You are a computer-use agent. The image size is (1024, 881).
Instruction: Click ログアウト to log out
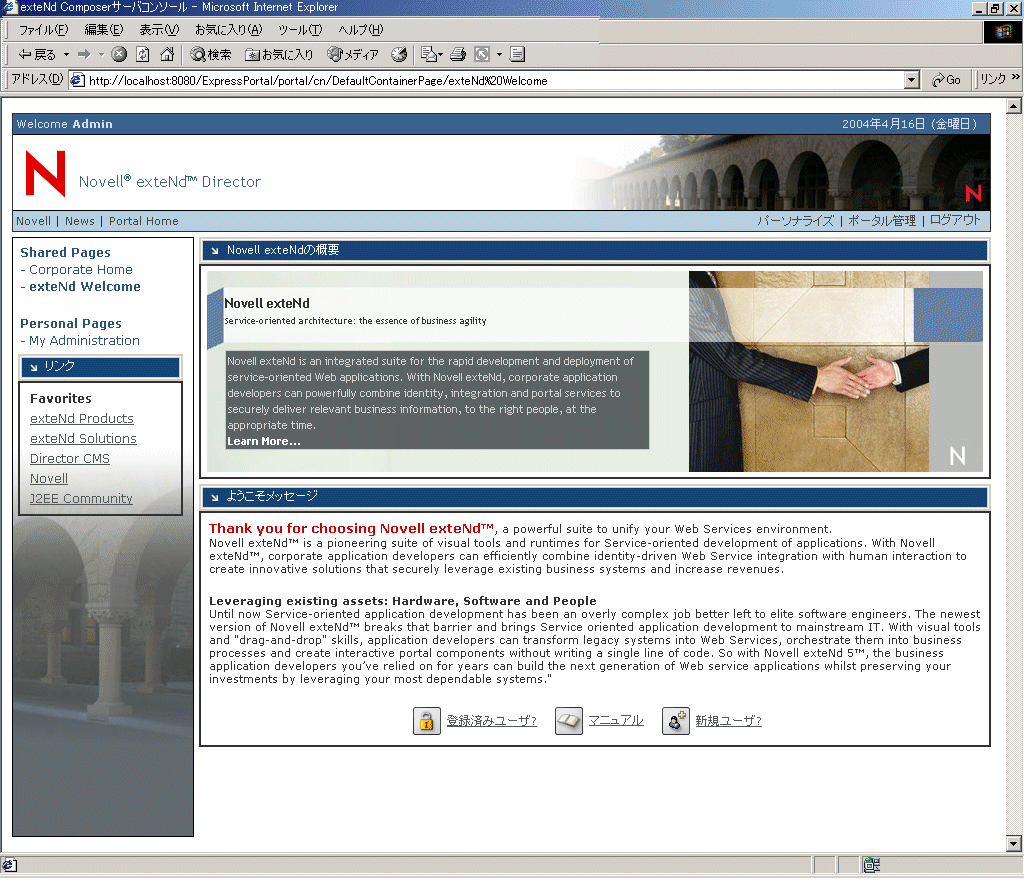click(x=955, y=220)
